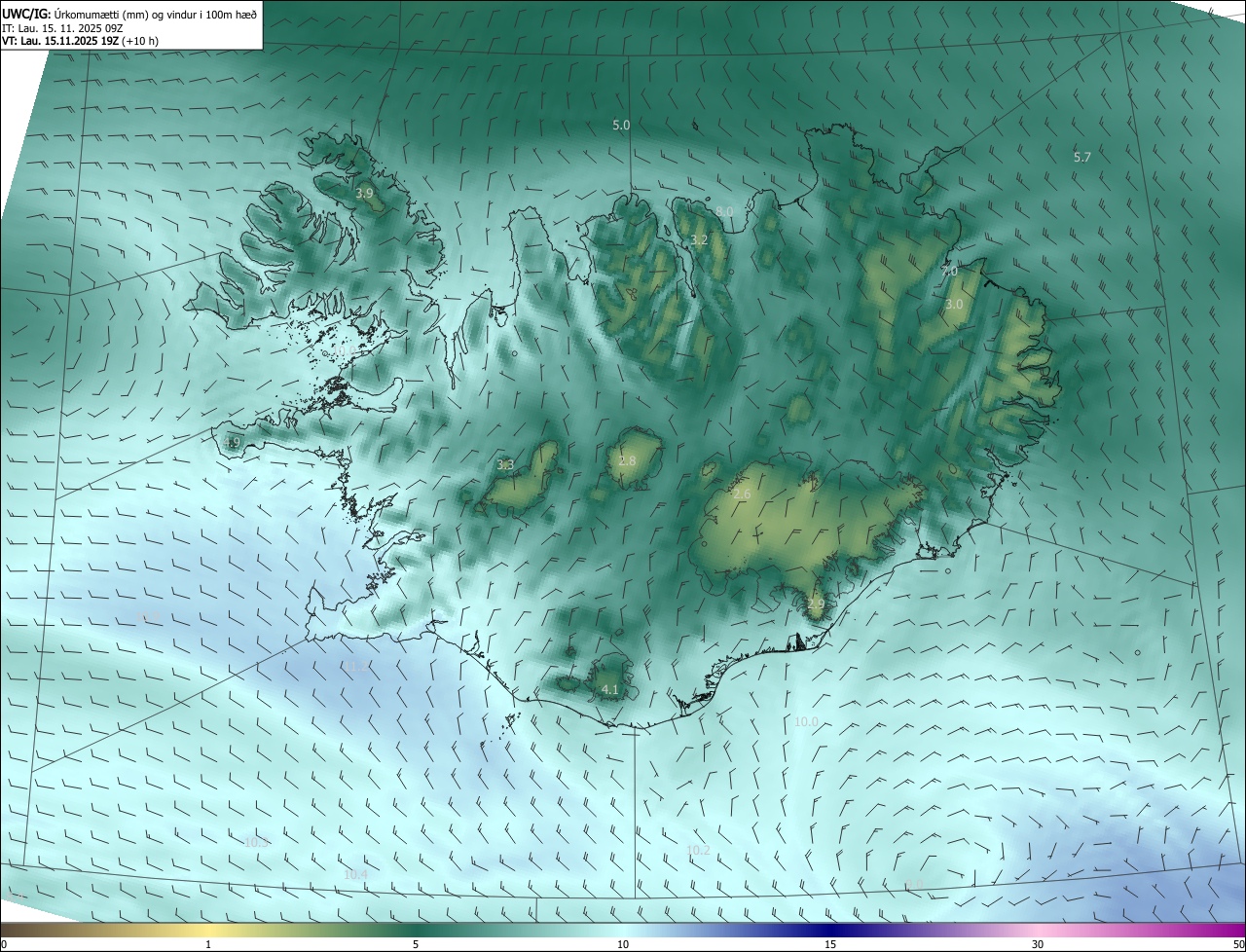Select the valid time line 'VT: Lau. 15.11.2025 19Z (+10 h)'

tap(80, 41)
